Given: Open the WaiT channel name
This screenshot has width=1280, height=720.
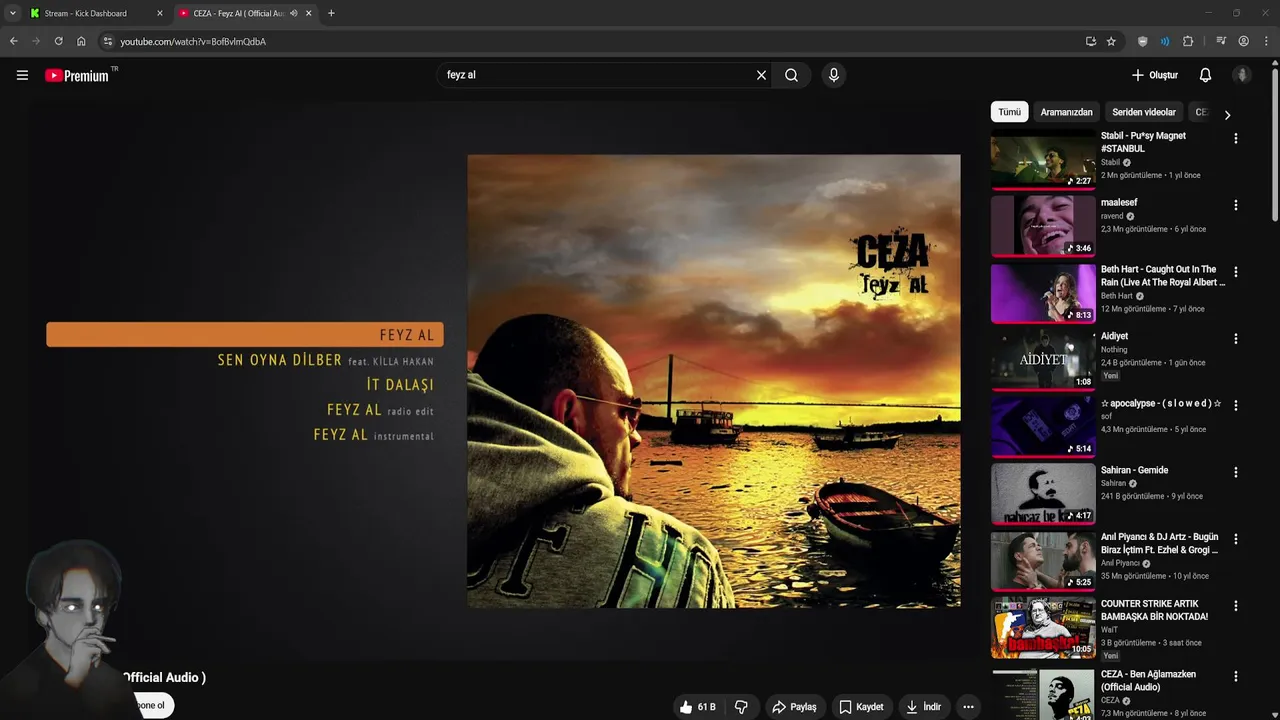Looking at the screenshot, I should (1109, 630).
